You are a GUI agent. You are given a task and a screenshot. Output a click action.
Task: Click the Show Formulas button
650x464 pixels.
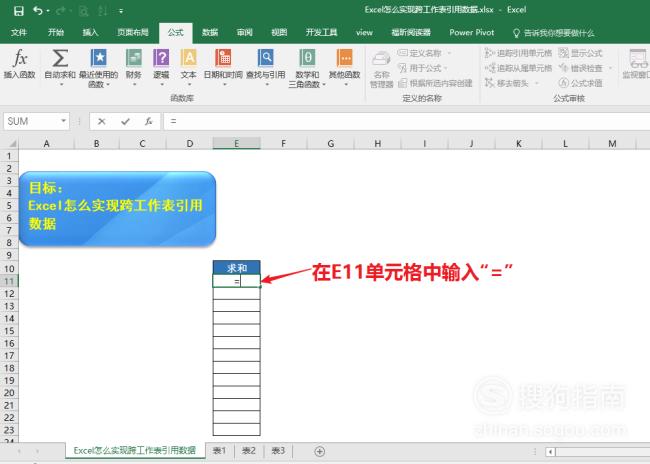[580, 53]
